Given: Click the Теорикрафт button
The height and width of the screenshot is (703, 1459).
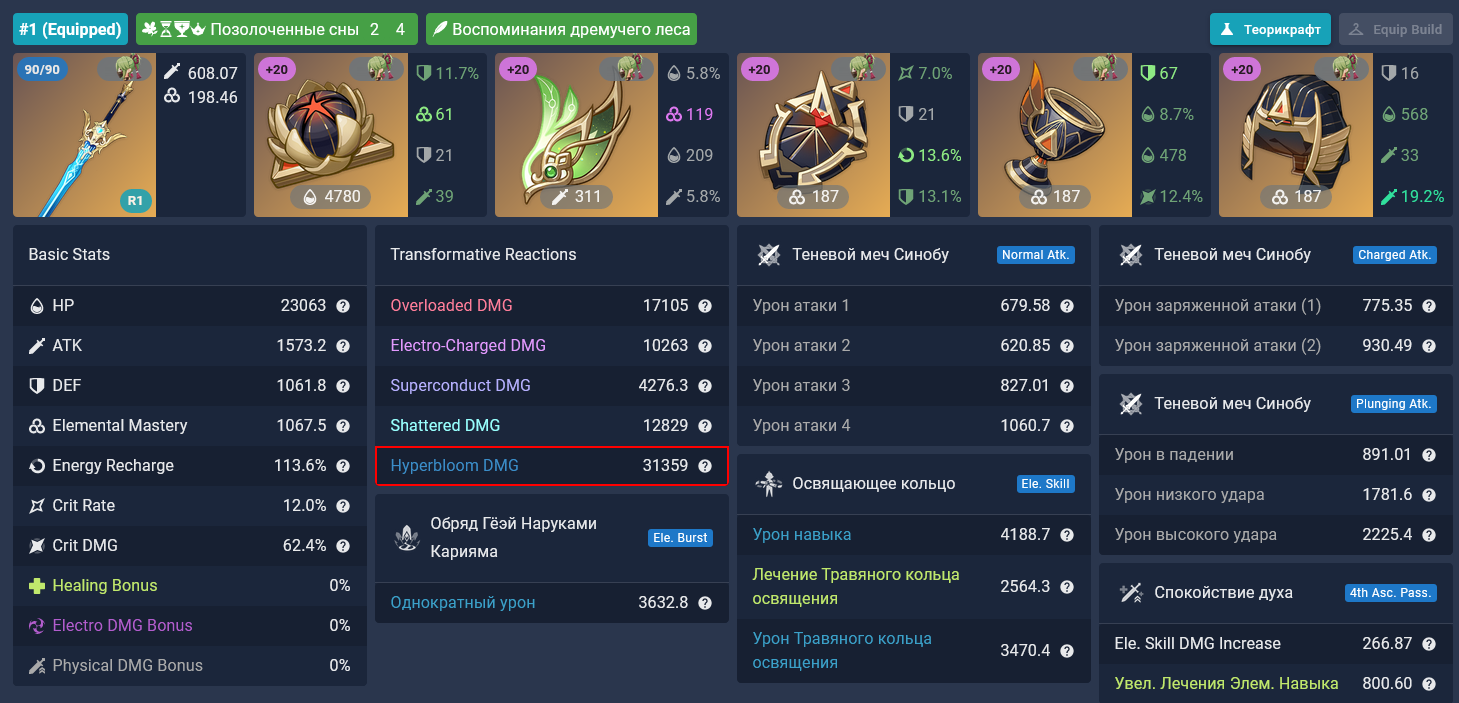Looking at the screenshot, I should 1270,29.
